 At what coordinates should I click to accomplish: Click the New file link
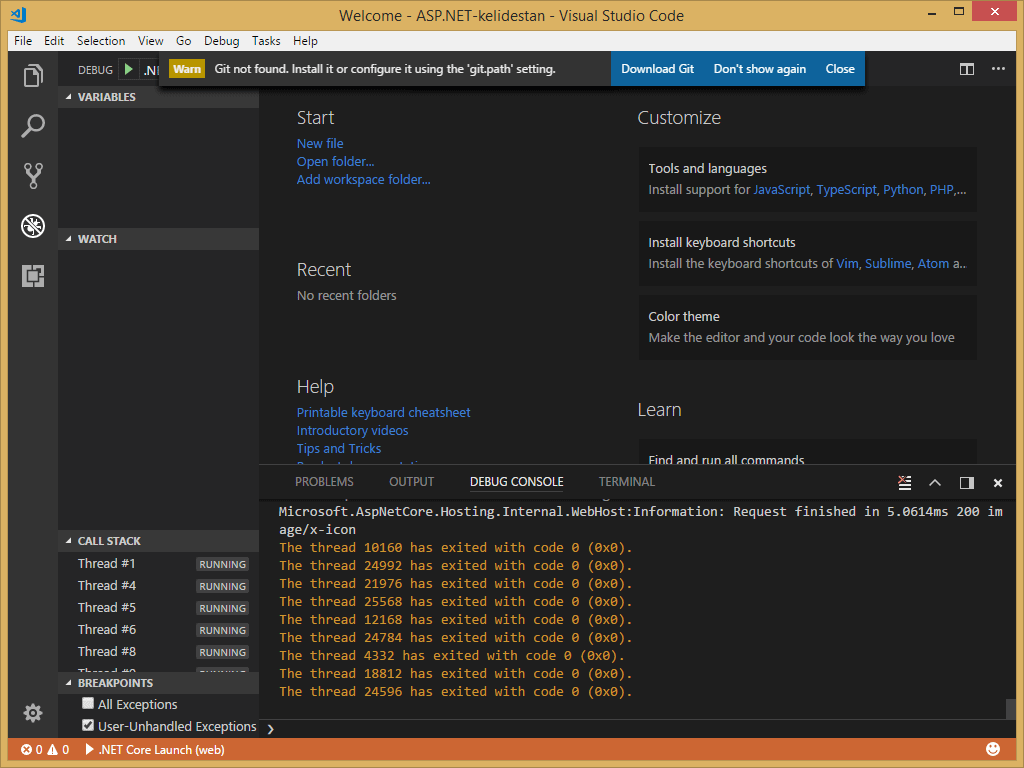[x=320, y=143]
